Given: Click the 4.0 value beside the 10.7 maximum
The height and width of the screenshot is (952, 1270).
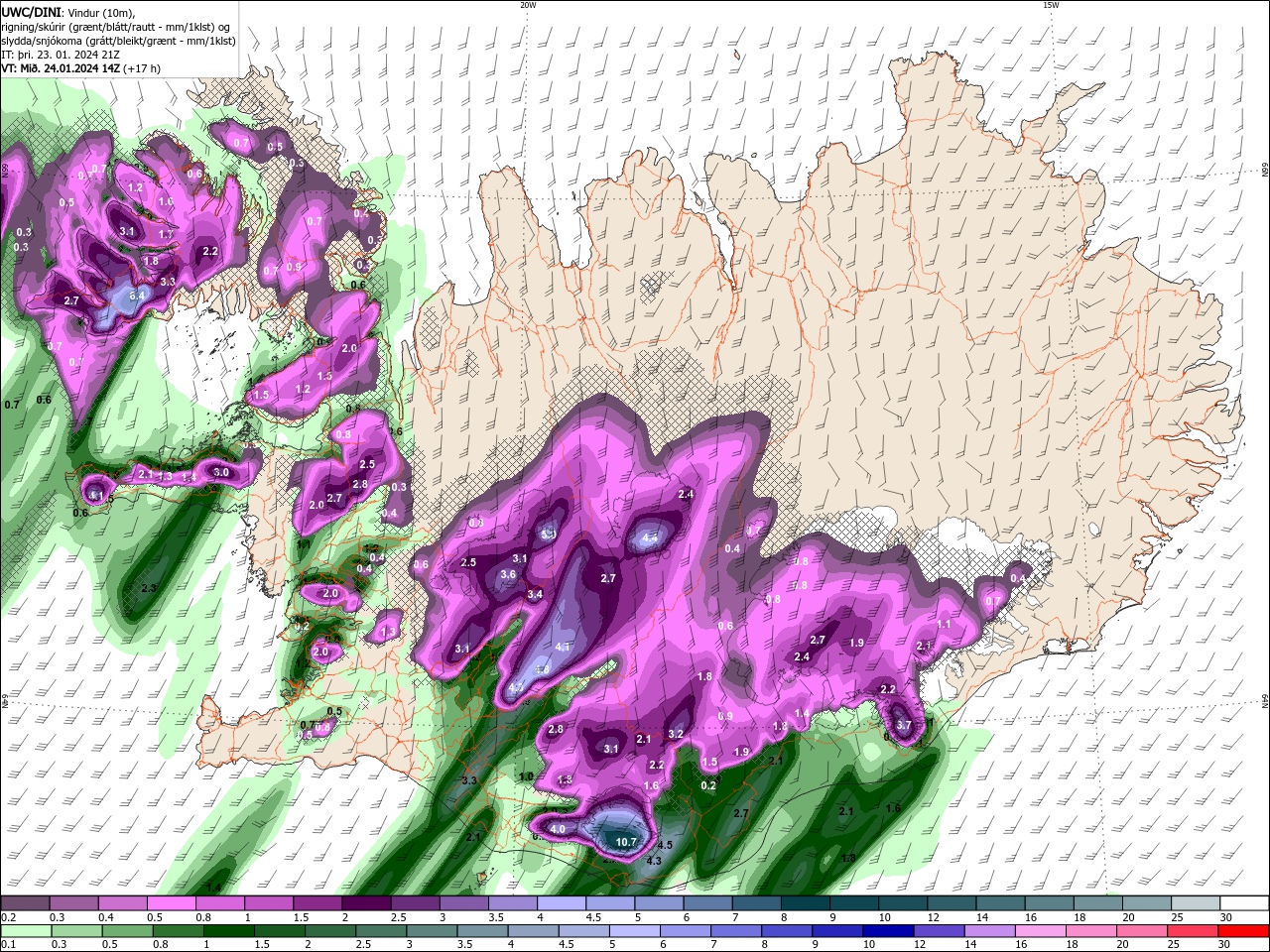Looking at the screenshot, I should tap(558, 829).
